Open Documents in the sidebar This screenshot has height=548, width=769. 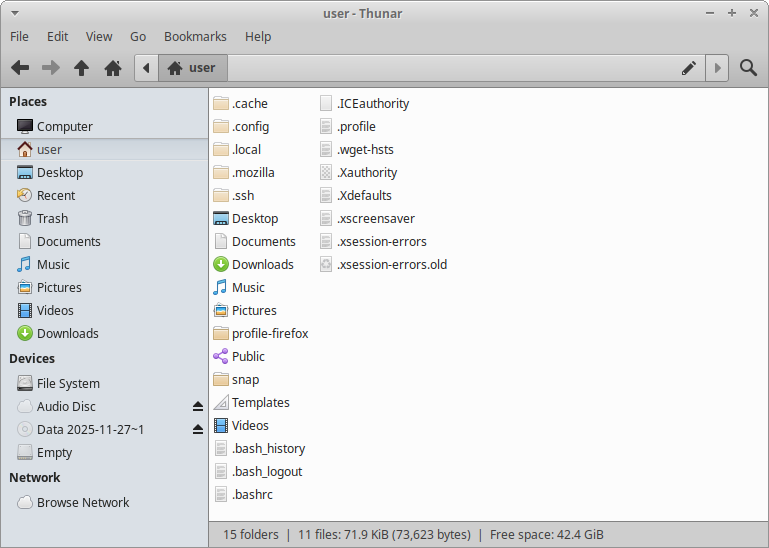[x=104, y=241]
